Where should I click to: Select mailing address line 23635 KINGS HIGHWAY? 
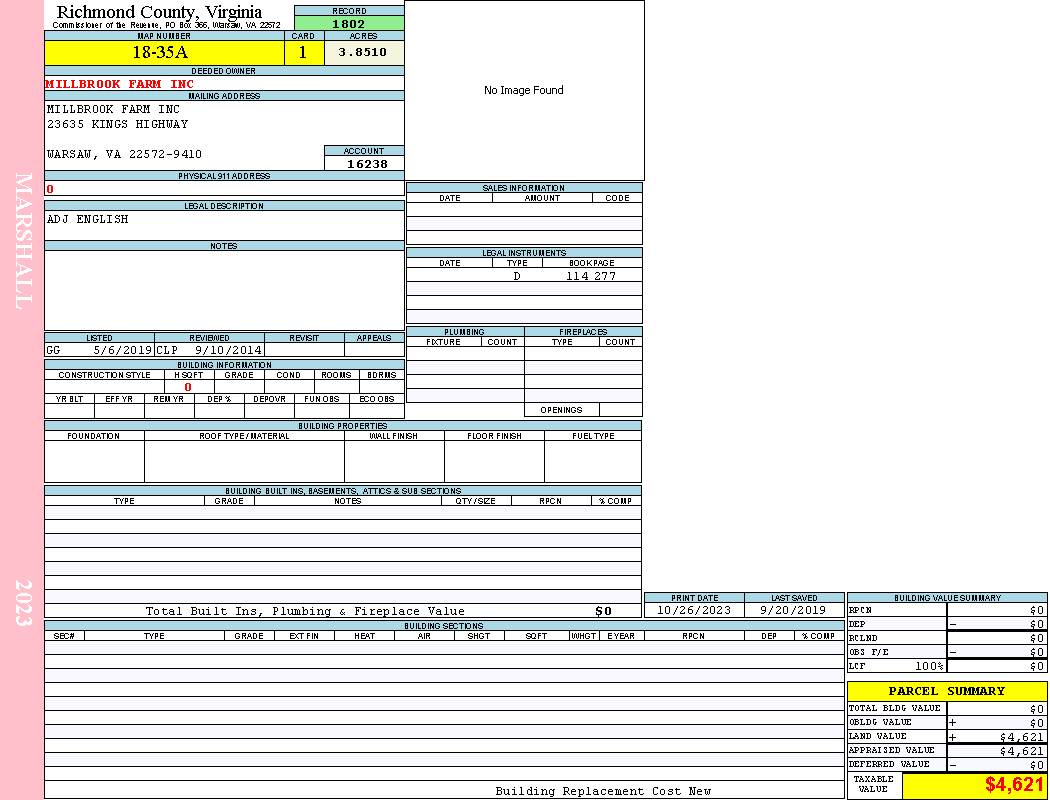click(117, 124)
